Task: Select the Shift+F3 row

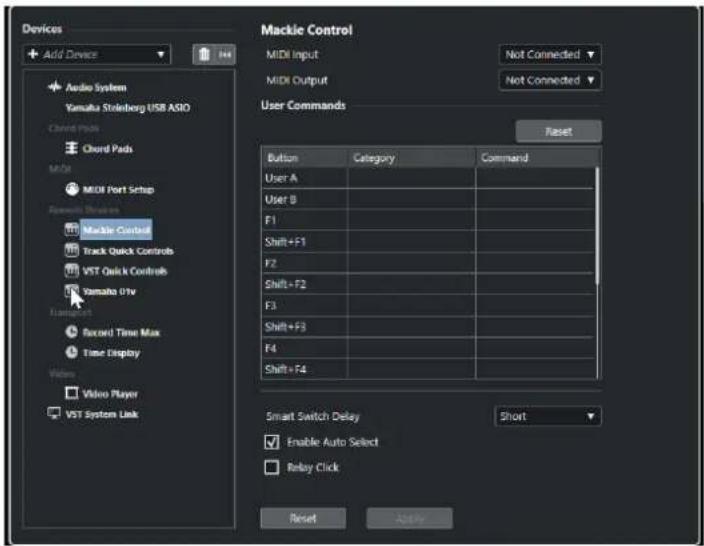Action: (429, 326)
